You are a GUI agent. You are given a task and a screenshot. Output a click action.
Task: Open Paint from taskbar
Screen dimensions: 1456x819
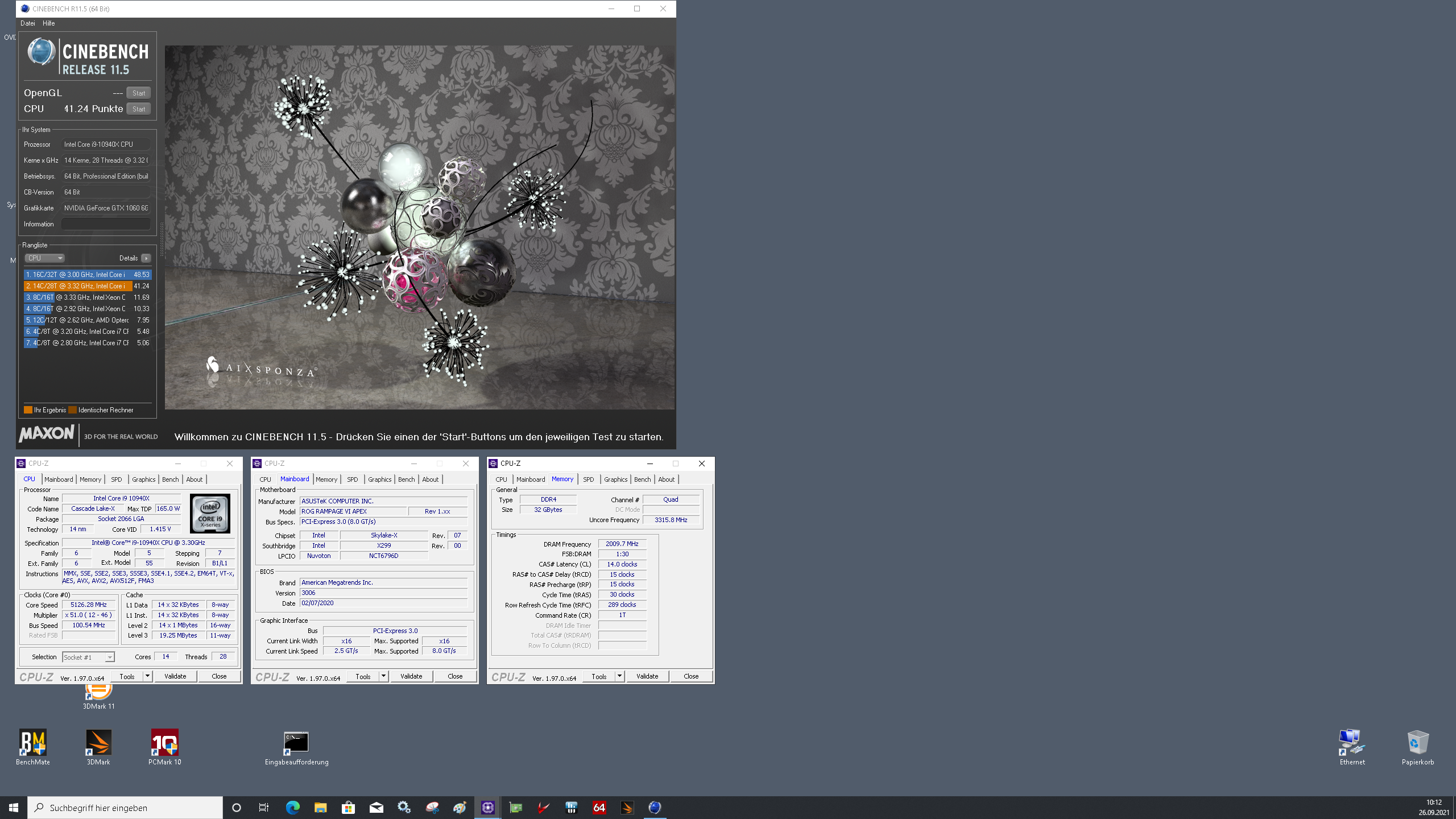tap(460, 808)
